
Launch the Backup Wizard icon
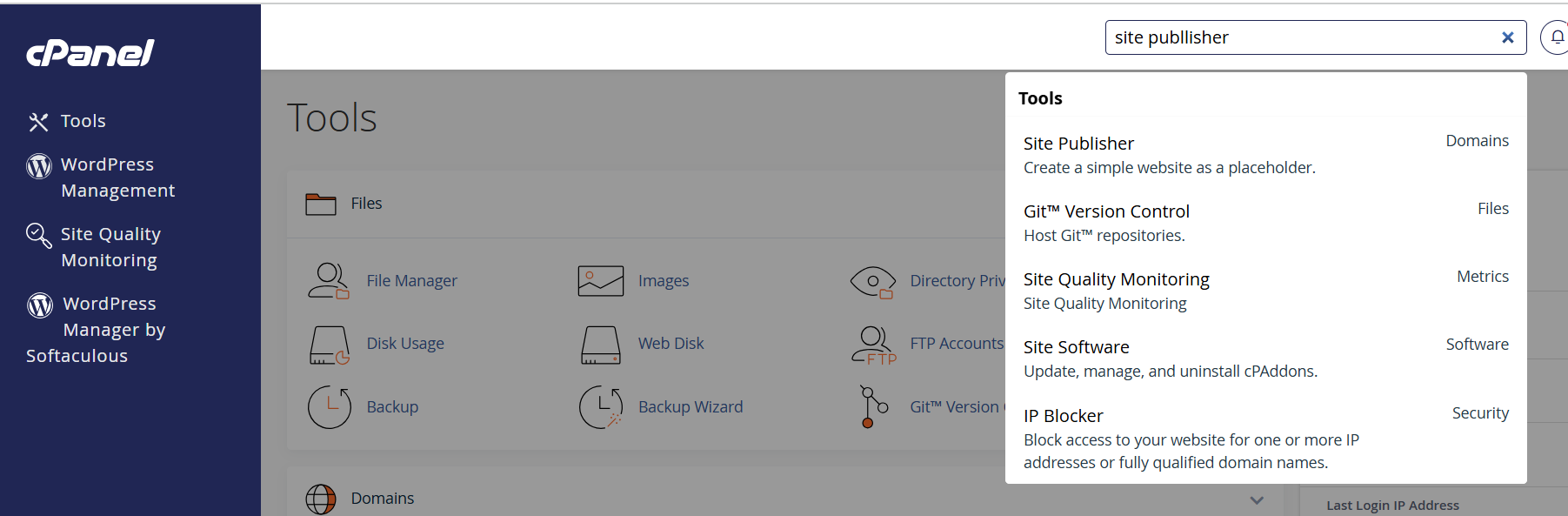(x=601, y=407)
